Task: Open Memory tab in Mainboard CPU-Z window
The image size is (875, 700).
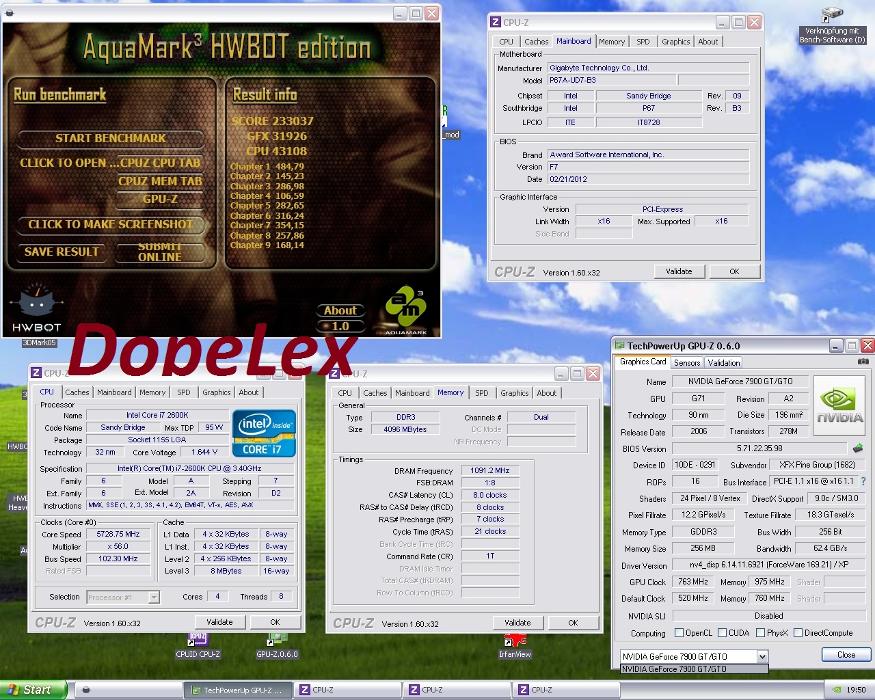Action: tap(612, 41)
